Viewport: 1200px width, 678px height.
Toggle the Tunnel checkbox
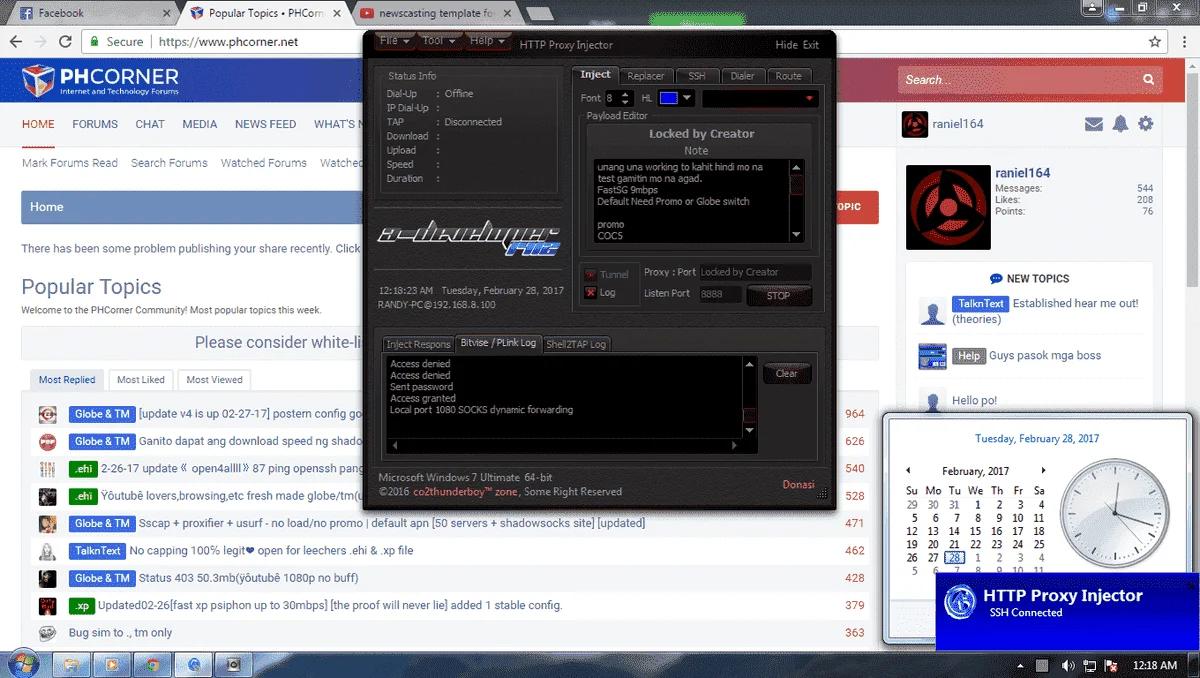coord(590,275)
